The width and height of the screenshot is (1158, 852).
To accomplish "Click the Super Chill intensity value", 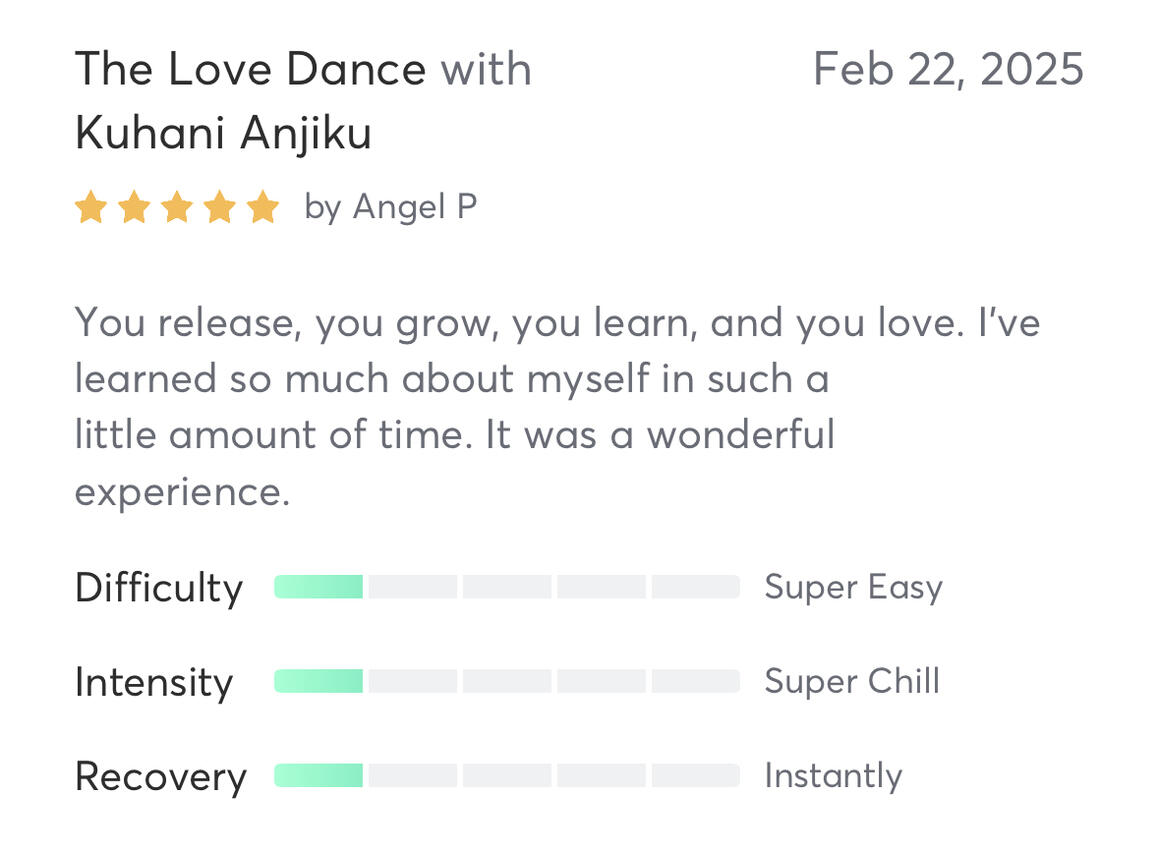I will point(852,681).
